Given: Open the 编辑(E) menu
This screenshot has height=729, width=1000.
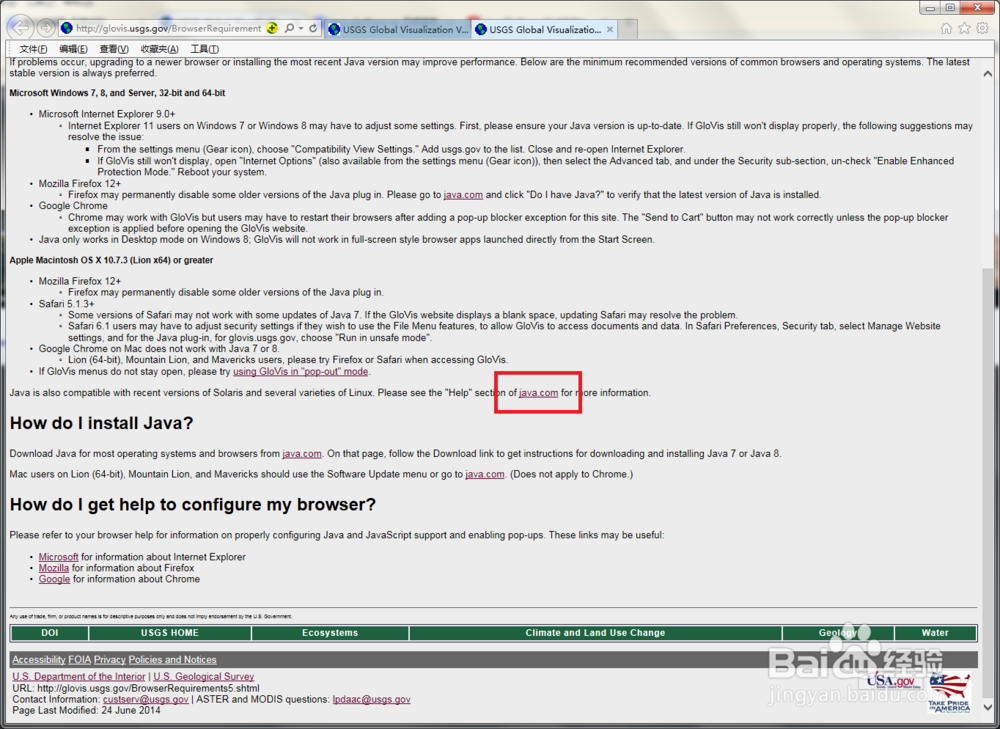Looking at the screenshot, I should pos(73,49).
